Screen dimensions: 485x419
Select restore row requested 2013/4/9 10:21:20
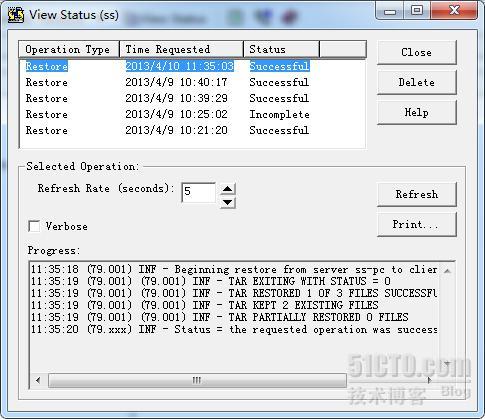[192, 130]
